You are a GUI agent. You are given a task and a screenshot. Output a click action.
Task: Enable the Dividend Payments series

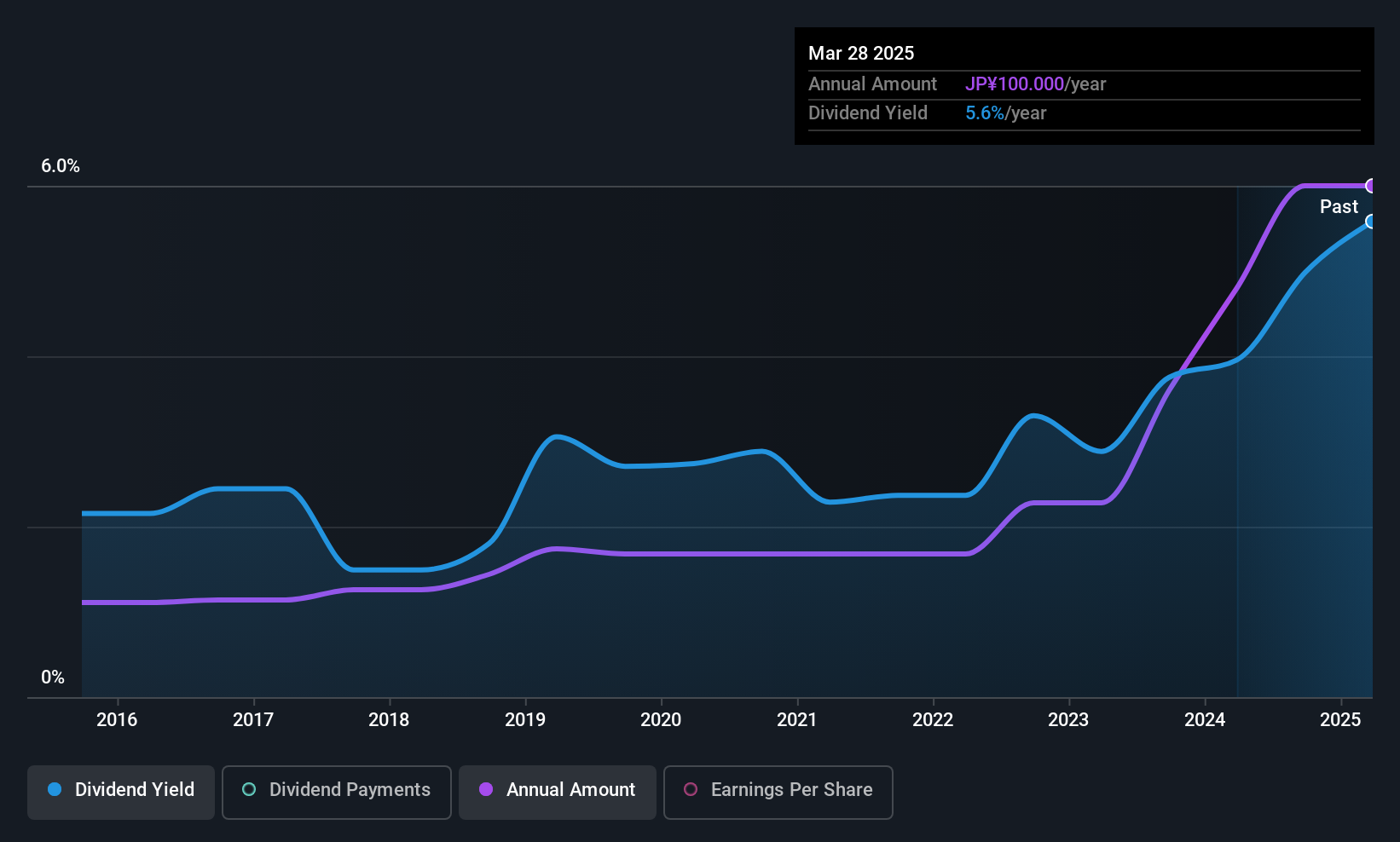point(336,792)
